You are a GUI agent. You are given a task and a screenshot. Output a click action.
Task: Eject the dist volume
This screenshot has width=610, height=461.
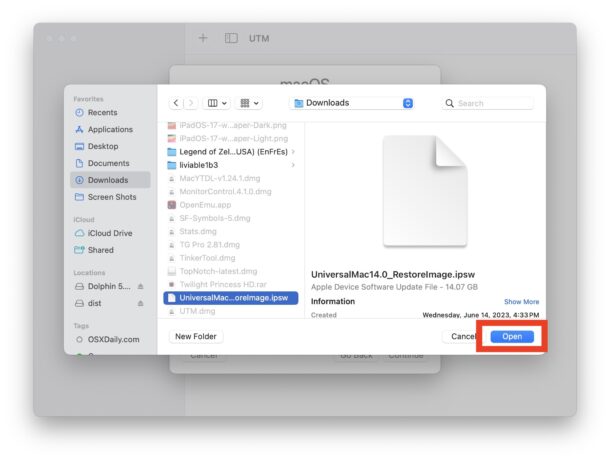click(141, 303)
